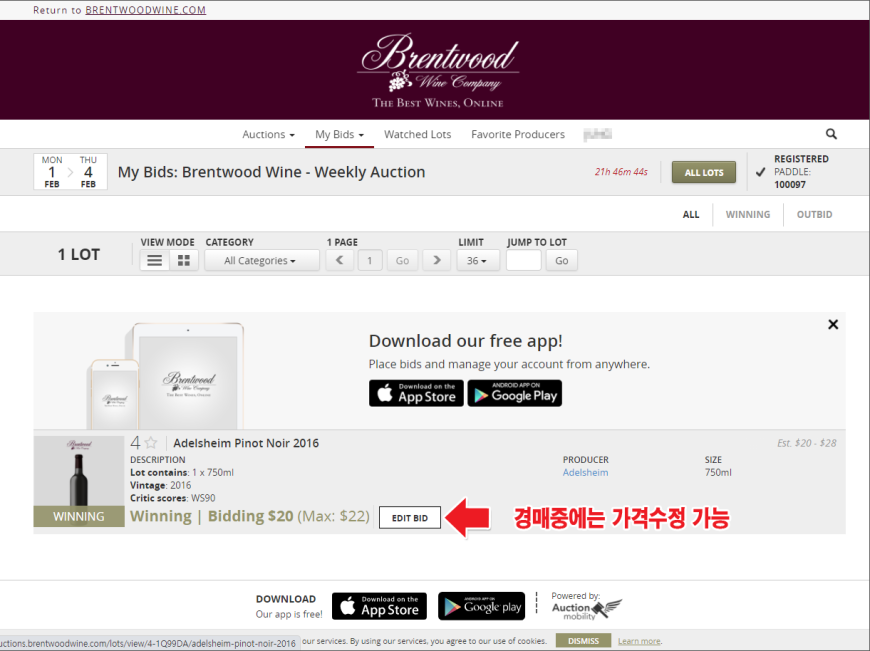This screenshot has width=870, height=651.
Task: Open Google Play badge in banner
Action: tap(514, 393)
